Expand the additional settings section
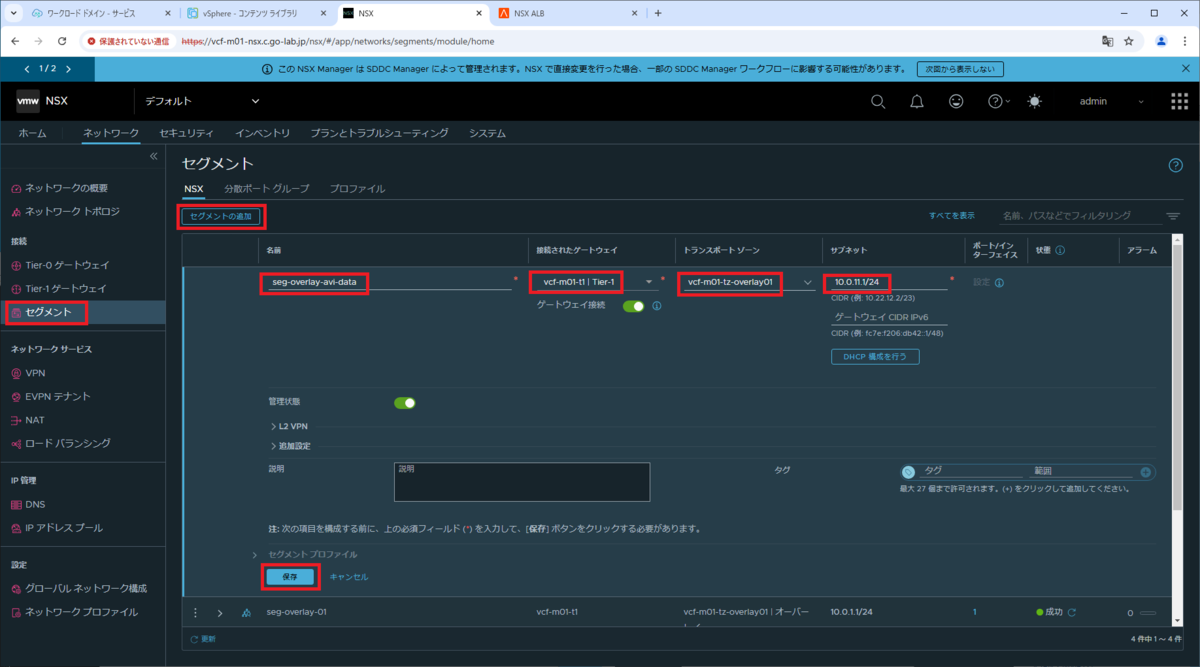Image resolution: width=1200 pixels, height=667 pixels. pos(290,446)
